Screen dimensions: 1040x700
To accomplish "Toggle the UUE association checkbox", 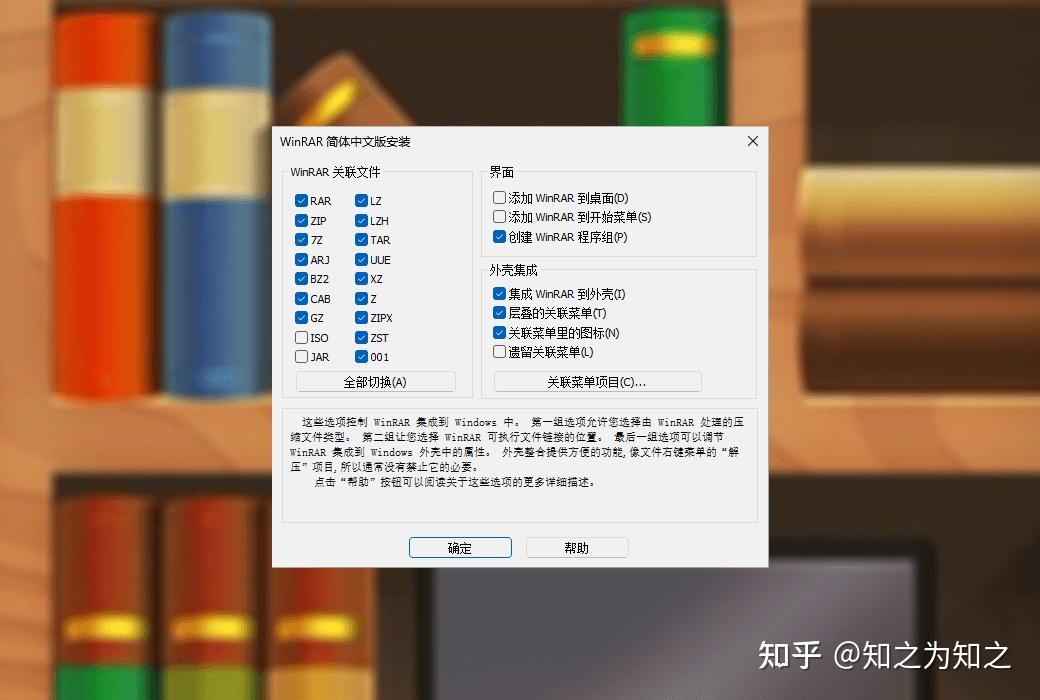I will (361, 259).
